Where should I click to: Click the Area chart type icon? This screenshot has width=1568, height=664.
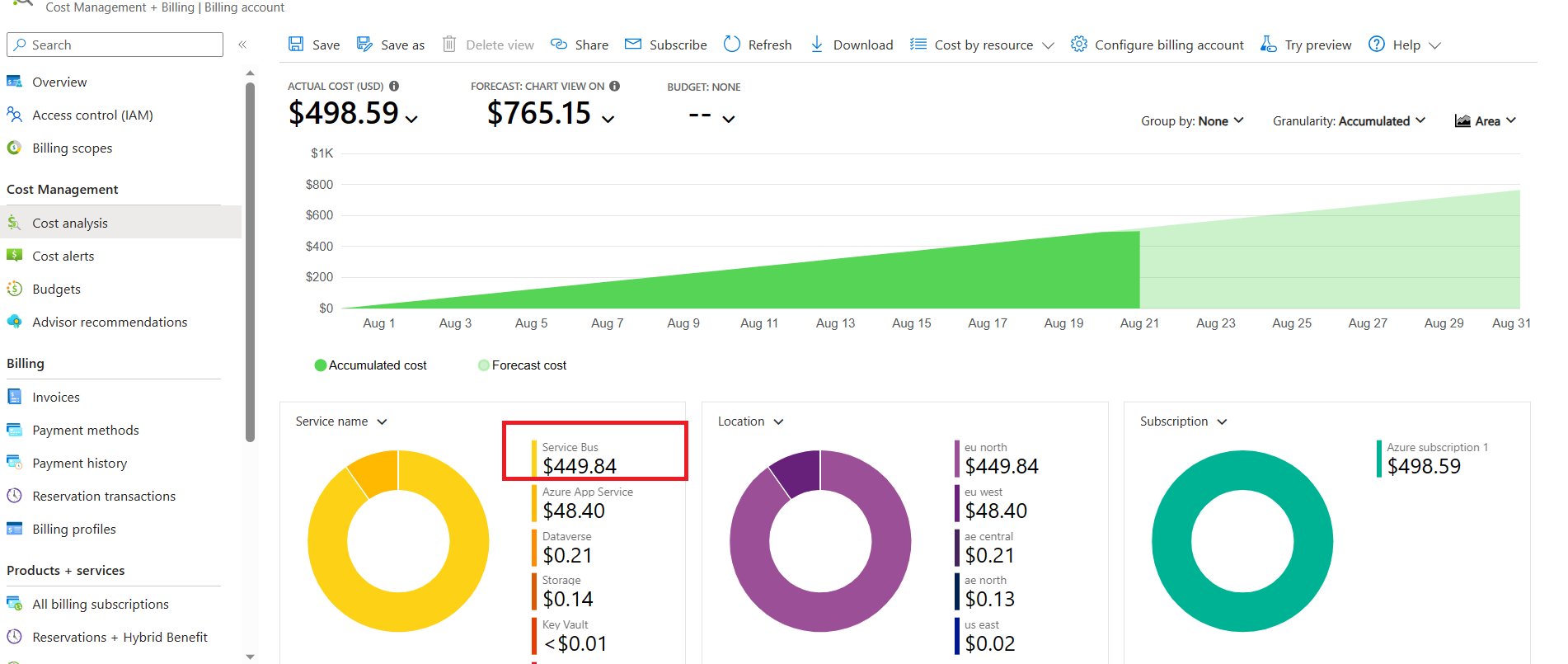pos(1462,120)
